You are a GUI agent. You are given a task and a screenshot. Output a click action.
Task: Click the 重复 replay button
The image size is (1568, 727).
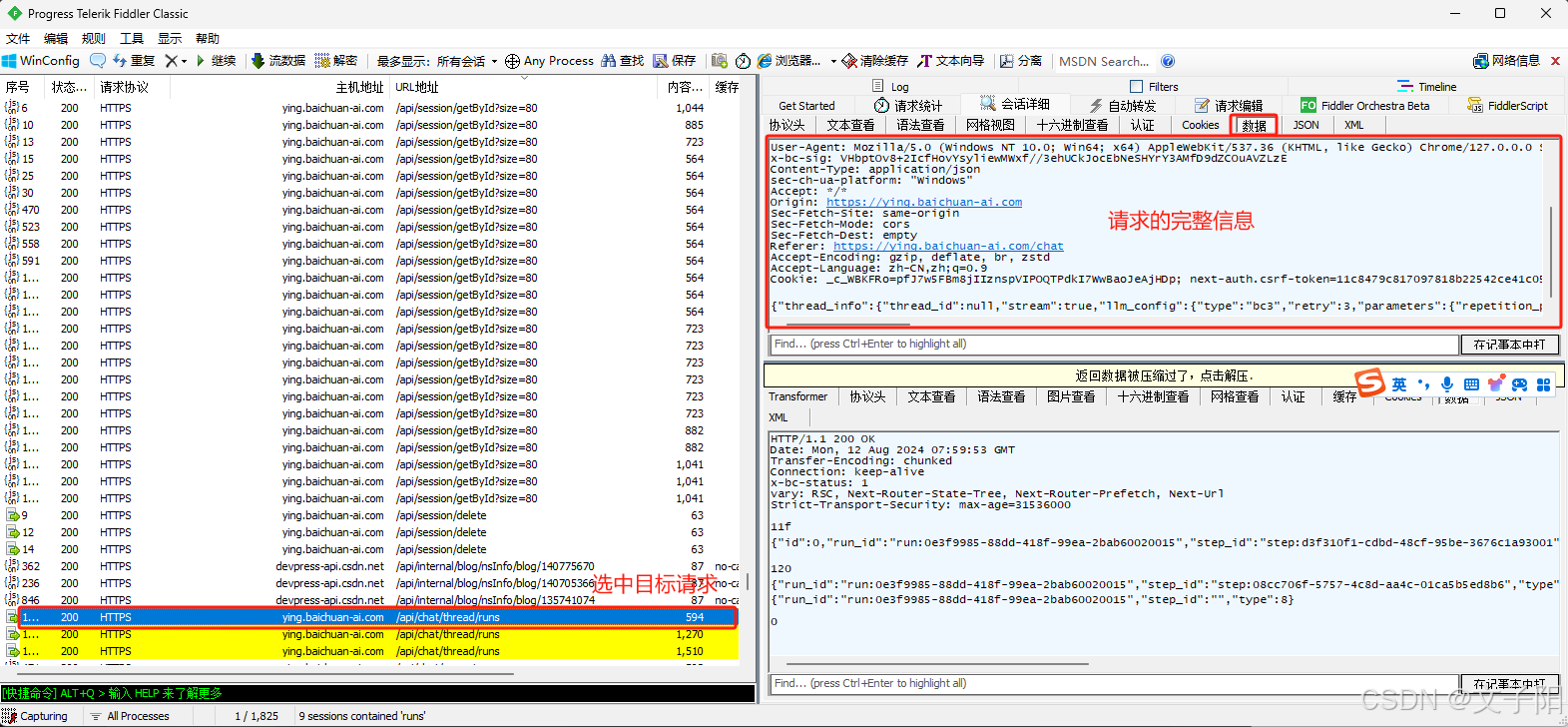[134, 61]
